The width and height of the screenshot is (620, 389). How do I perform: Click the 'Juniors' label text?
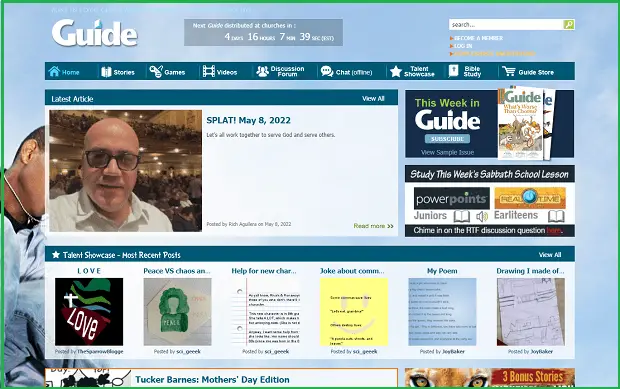pos(430,215)
